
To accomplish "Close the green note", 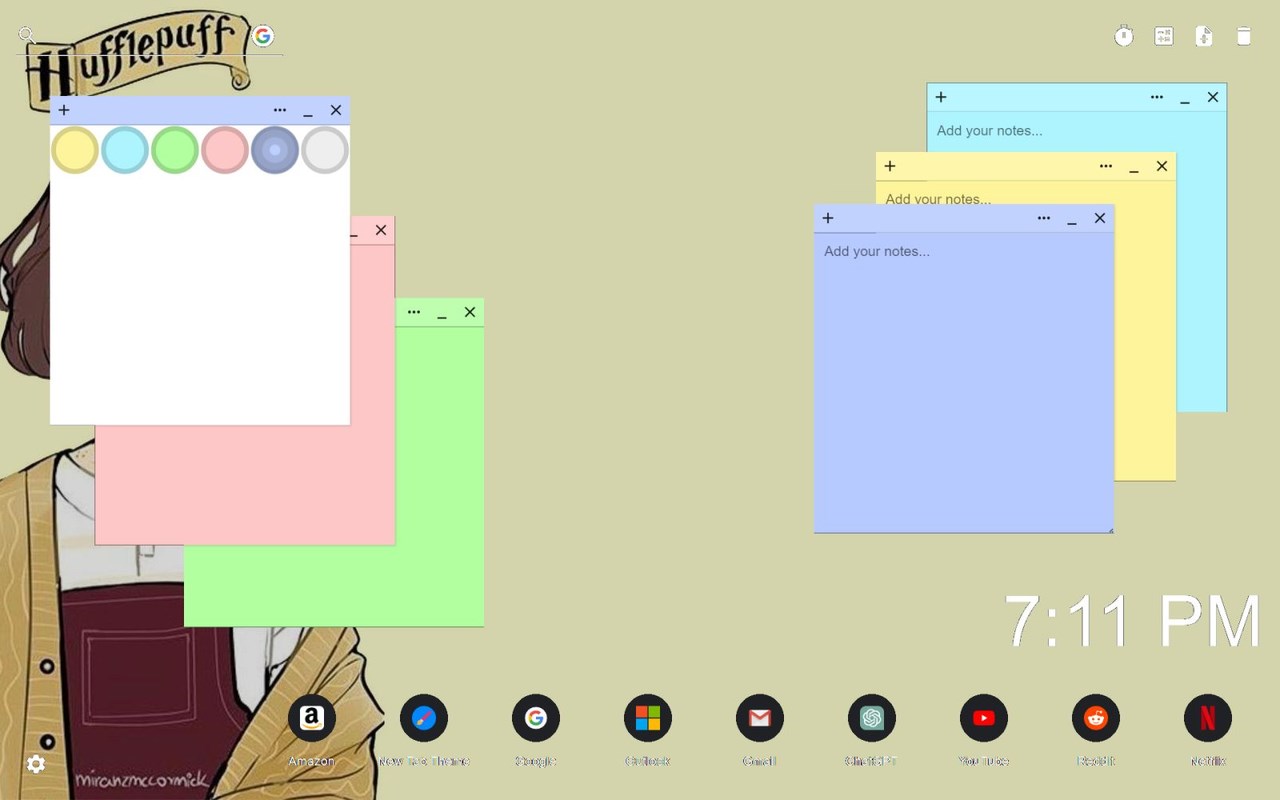I will (470, 312).
